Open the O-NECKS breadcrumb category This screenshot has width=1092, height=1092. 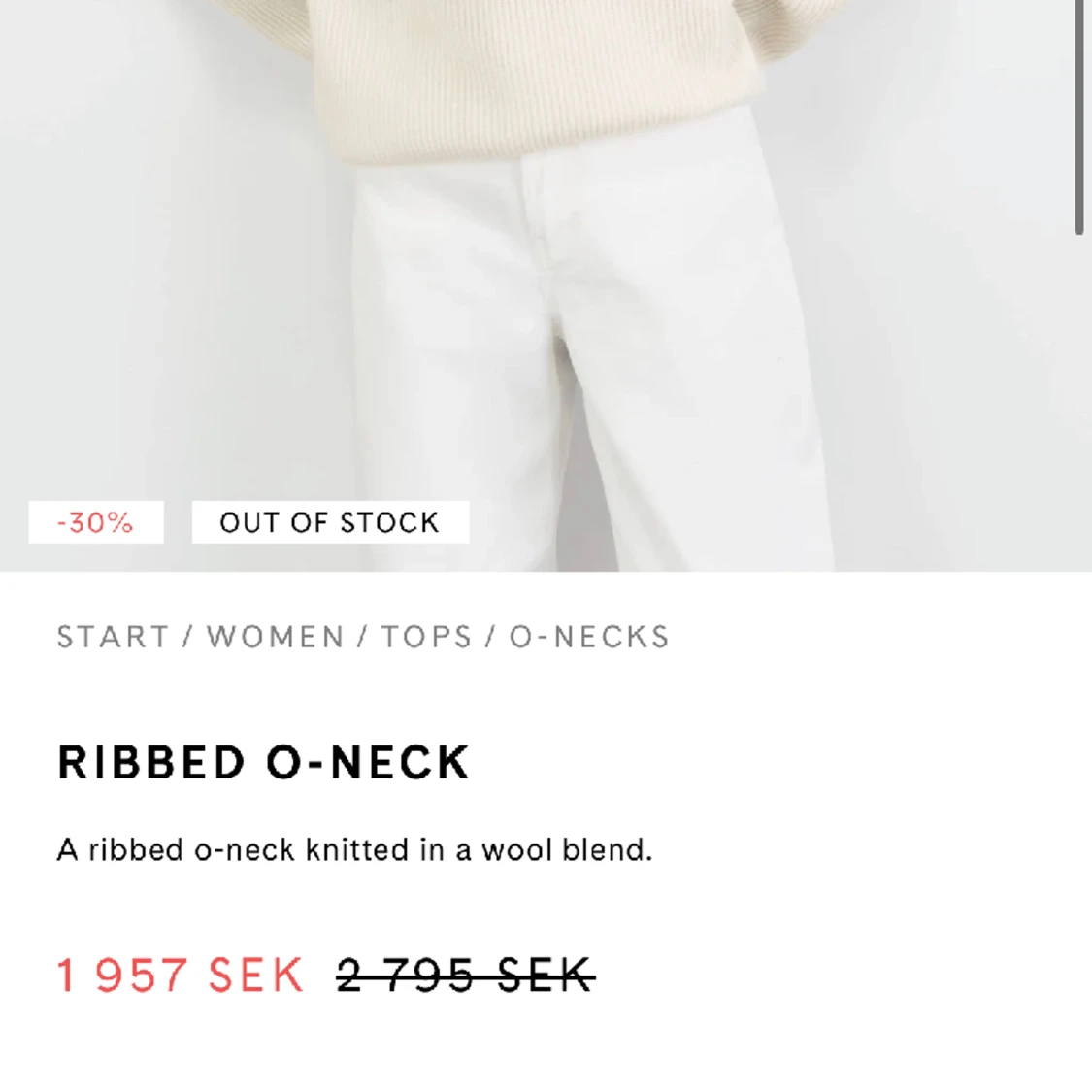pos(589,637)
